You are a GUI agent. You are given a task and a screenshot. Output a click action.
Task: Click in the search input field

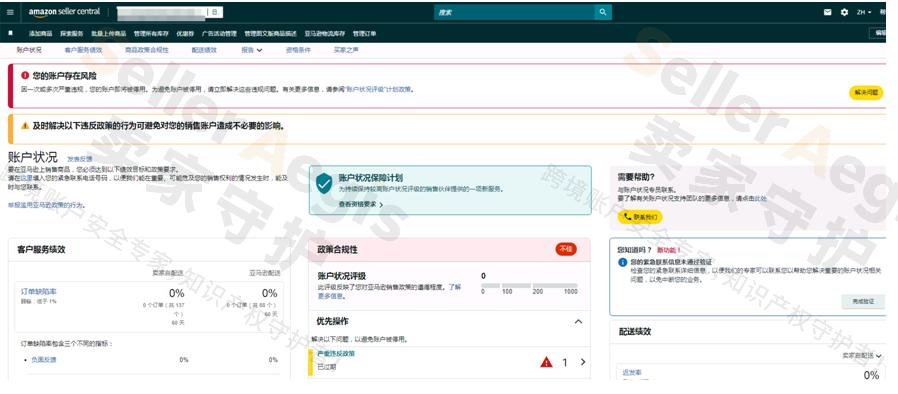pyautogui.click(x=514, y=12)
